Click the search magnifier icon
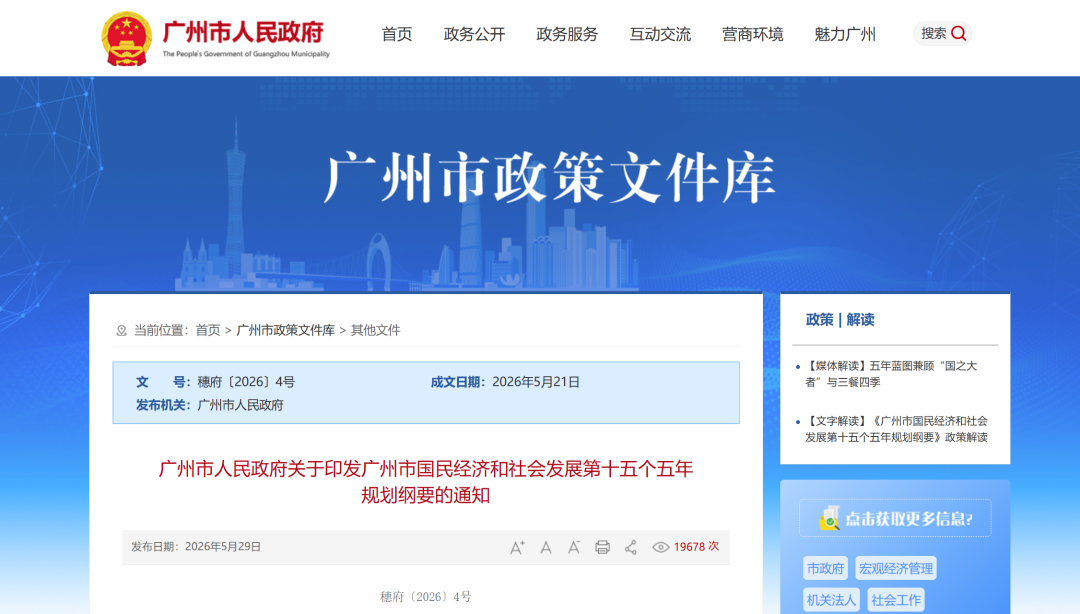The height and width of the screenshot is (614, 1080). click(958, 33)
